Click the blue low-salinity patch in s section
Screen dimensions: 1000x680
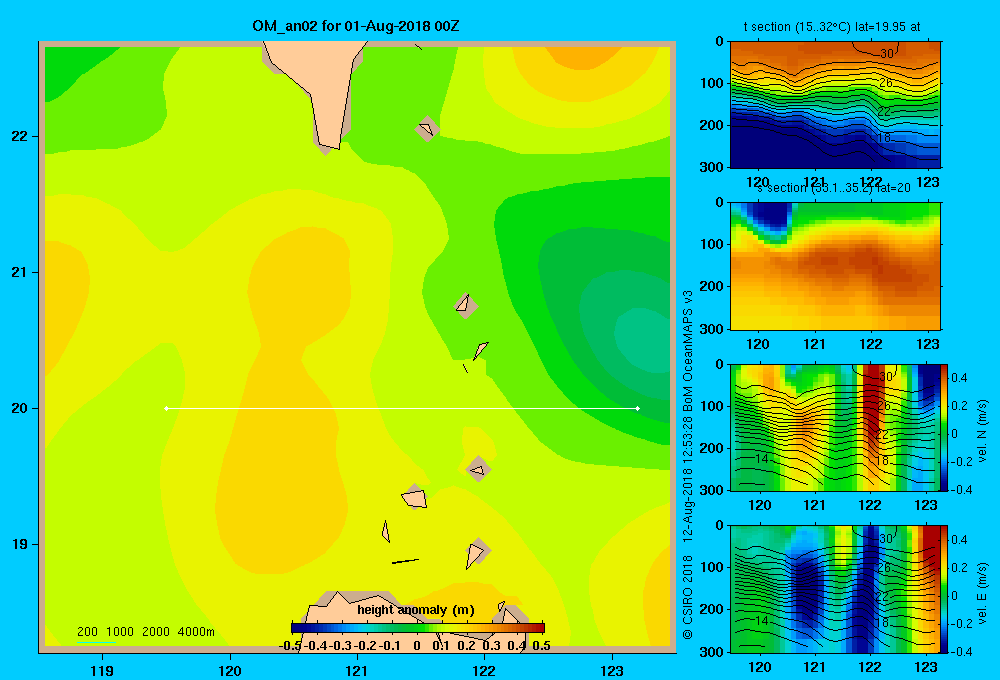point(770,217)
